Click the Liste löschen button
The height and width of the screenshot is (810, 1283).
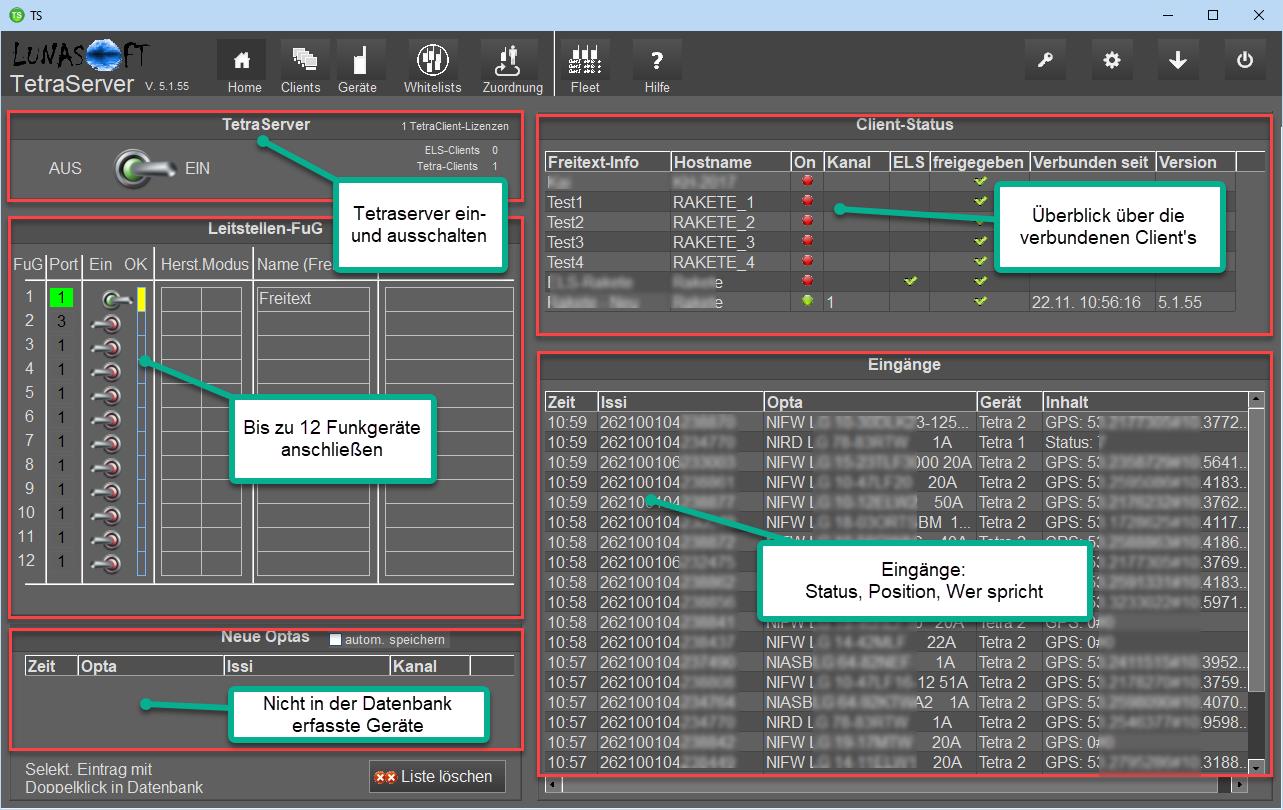coord(437,776)
